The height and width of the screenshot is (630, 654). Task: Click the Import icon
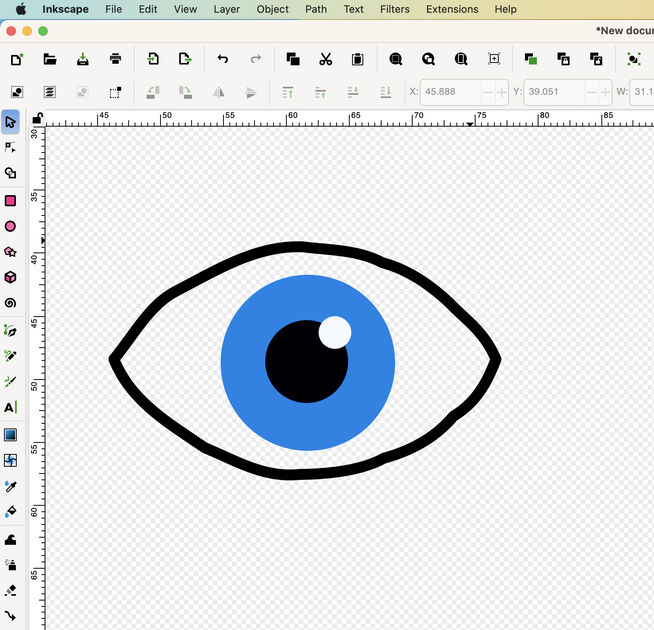153,59
